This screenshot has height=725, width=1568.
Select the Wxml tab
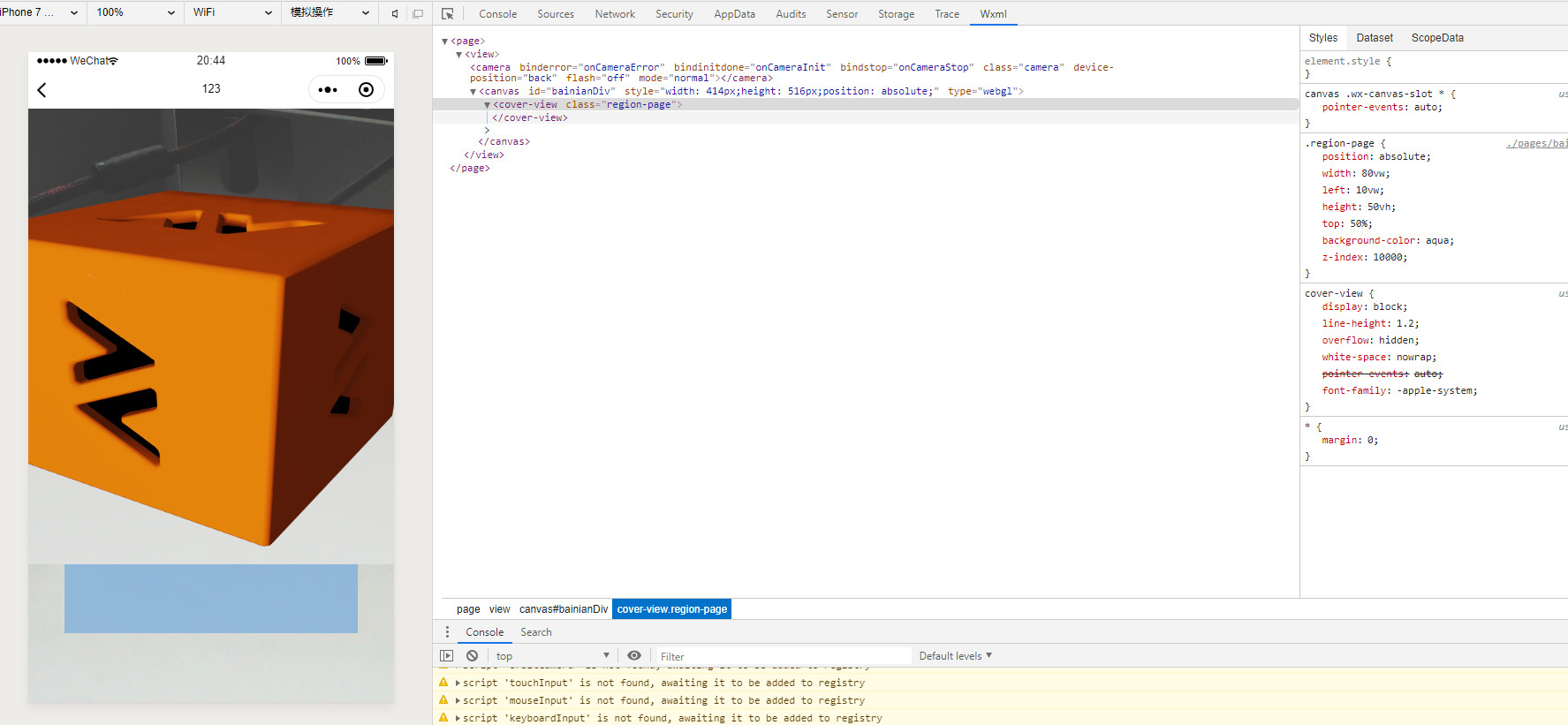point(993,14)
